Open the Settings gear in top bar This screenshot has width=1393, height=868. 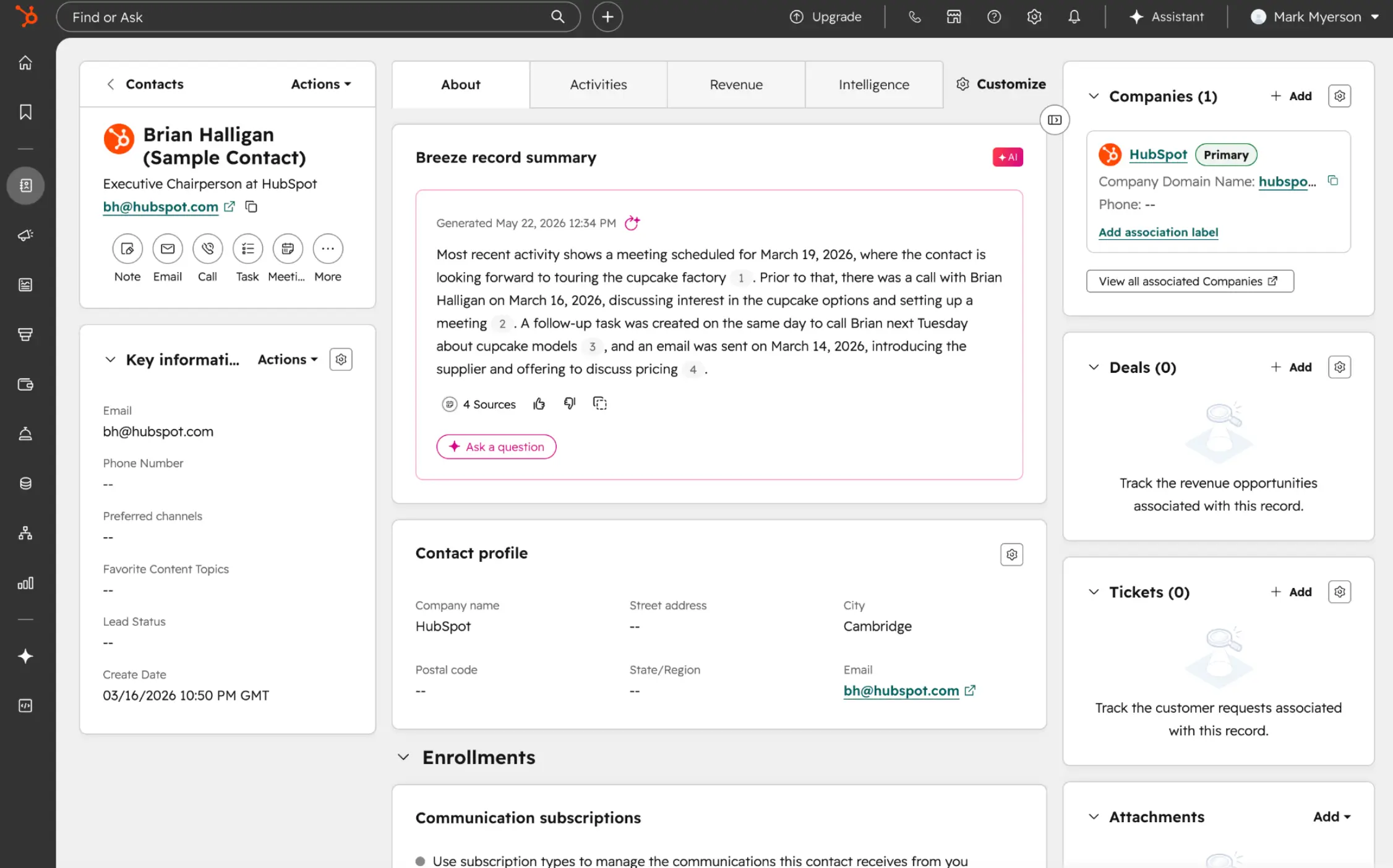pyautogui.click(x=1034, y=17)
